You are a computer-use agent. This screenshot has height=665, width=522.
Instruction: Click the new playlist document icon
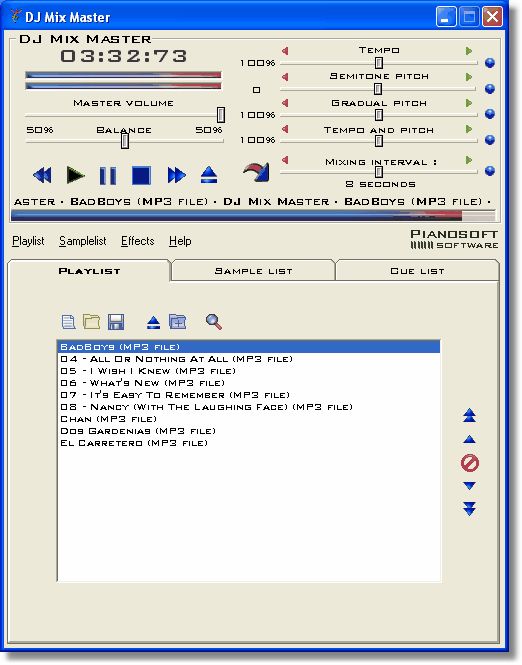point(68,321)
